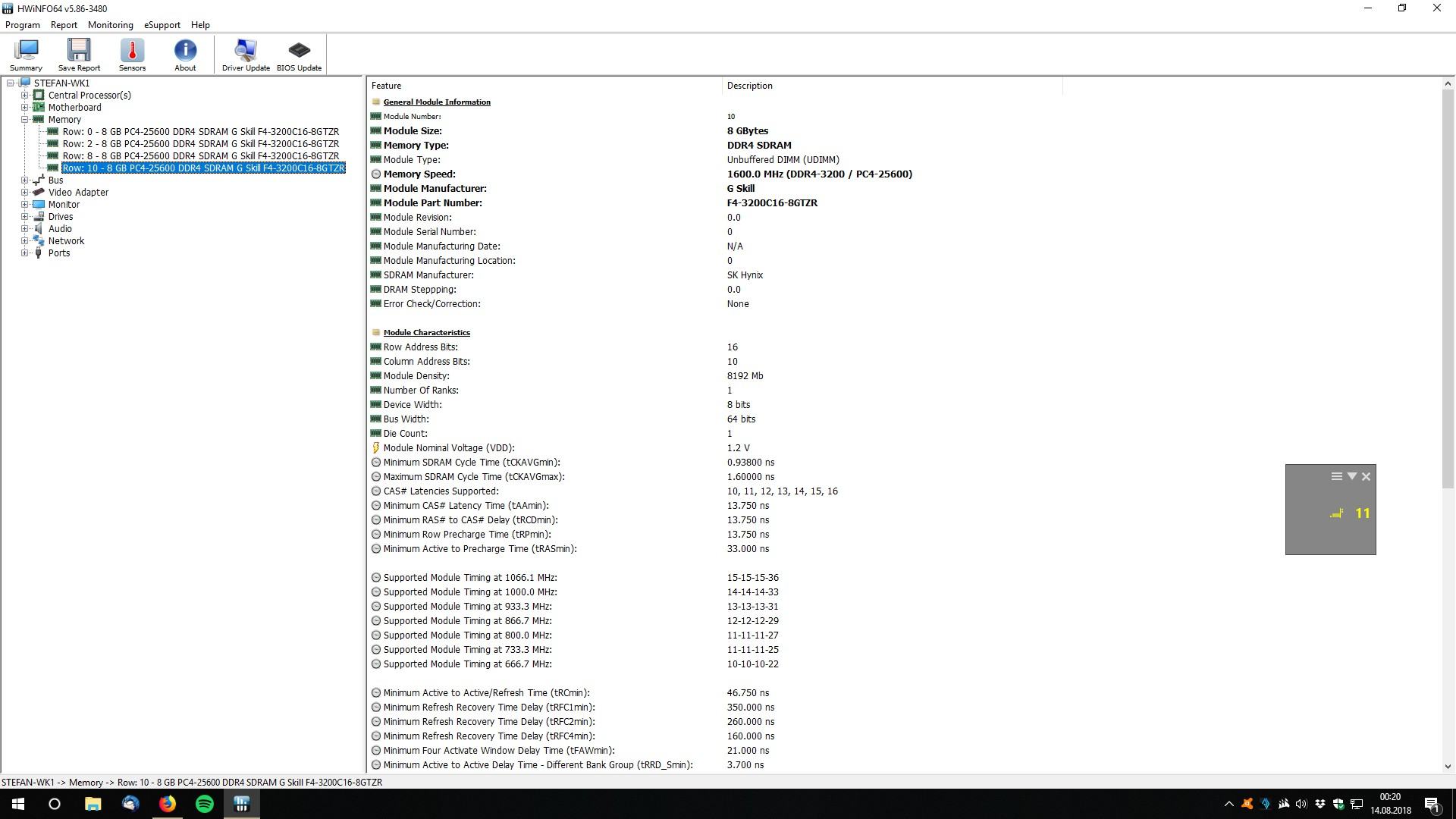Open the Program menu
Viewport: 1456px width, 819px height.
coord(23,25)
